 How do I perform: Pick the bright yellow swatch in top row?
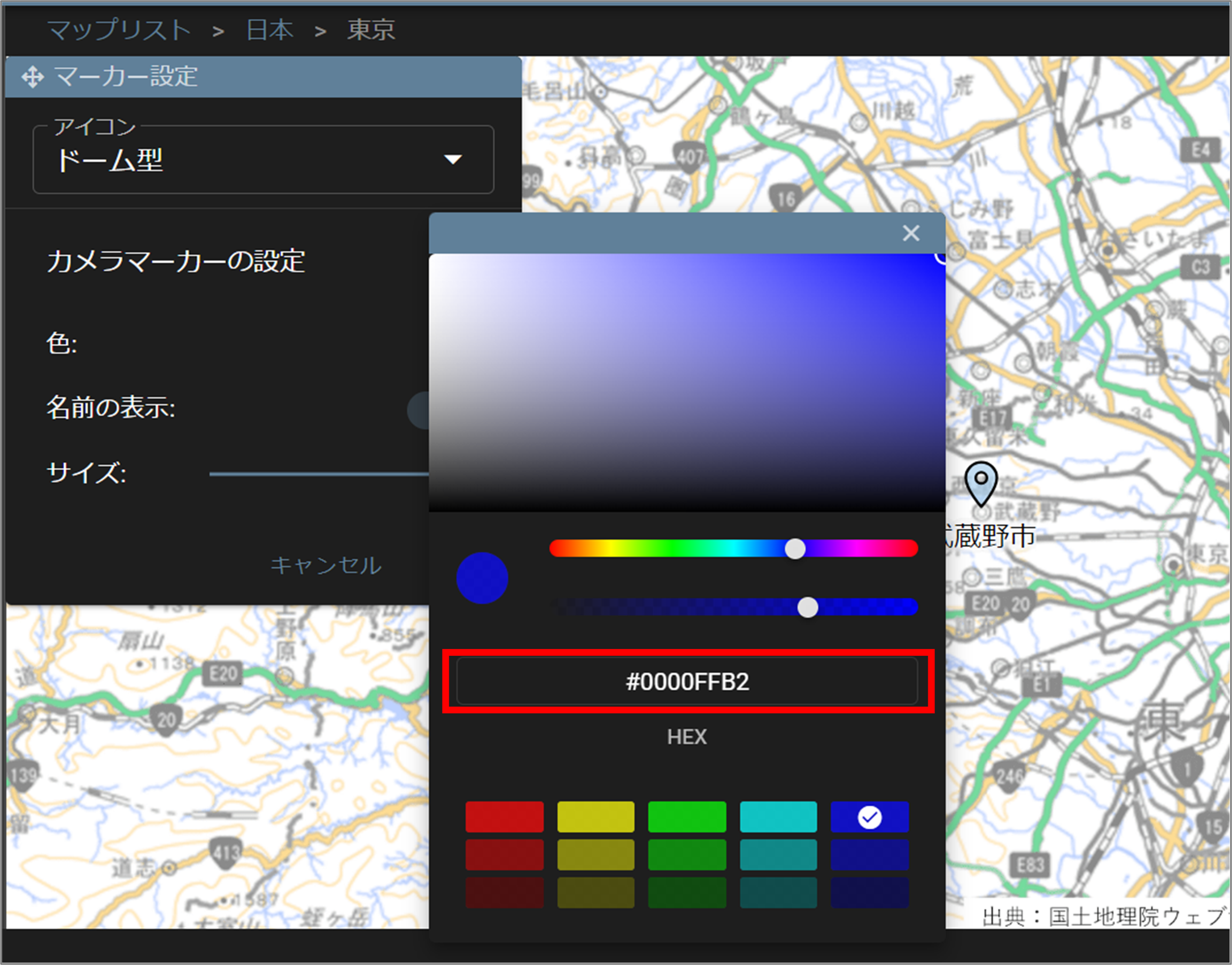click(x=596, y=816)
